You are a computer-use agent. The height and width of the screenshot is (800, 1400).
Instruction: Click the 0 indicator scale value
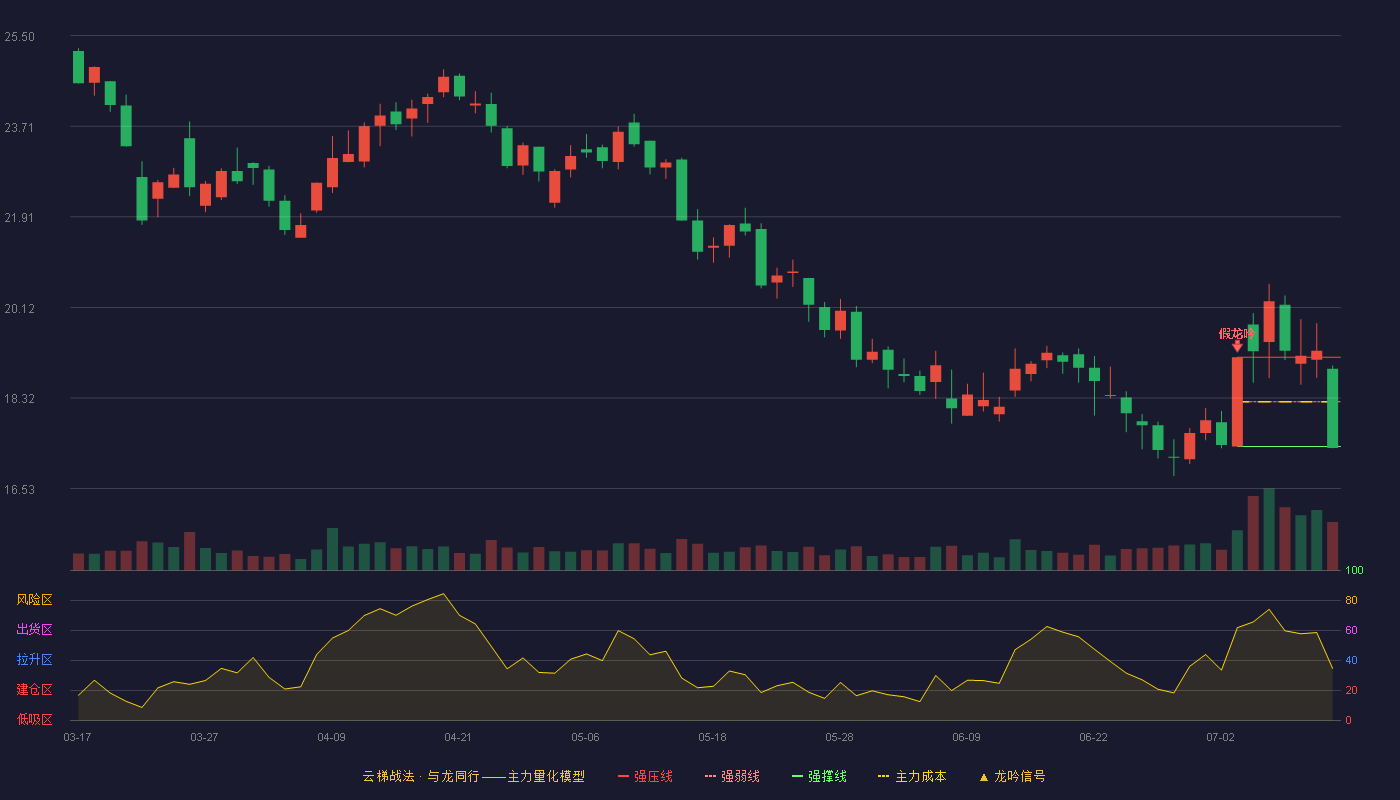pyautogui.click(x=1348, y=721)
